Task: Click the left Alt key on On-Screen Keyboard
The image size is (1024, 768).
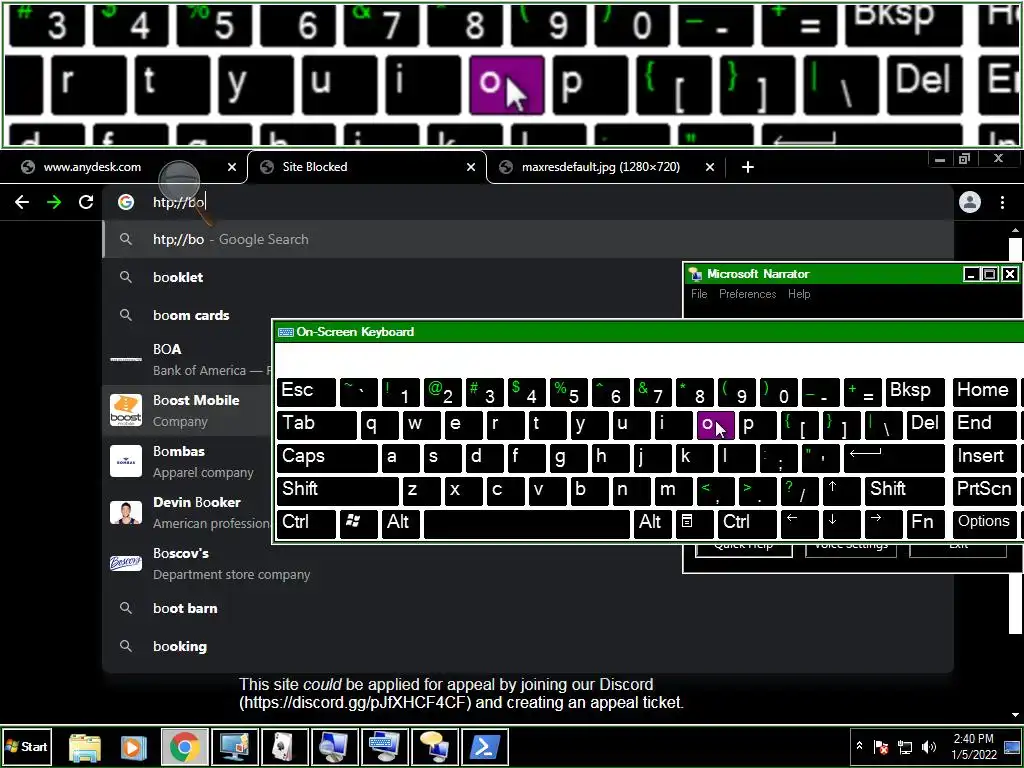Action: pyautogui.click(x=400, y=524)
